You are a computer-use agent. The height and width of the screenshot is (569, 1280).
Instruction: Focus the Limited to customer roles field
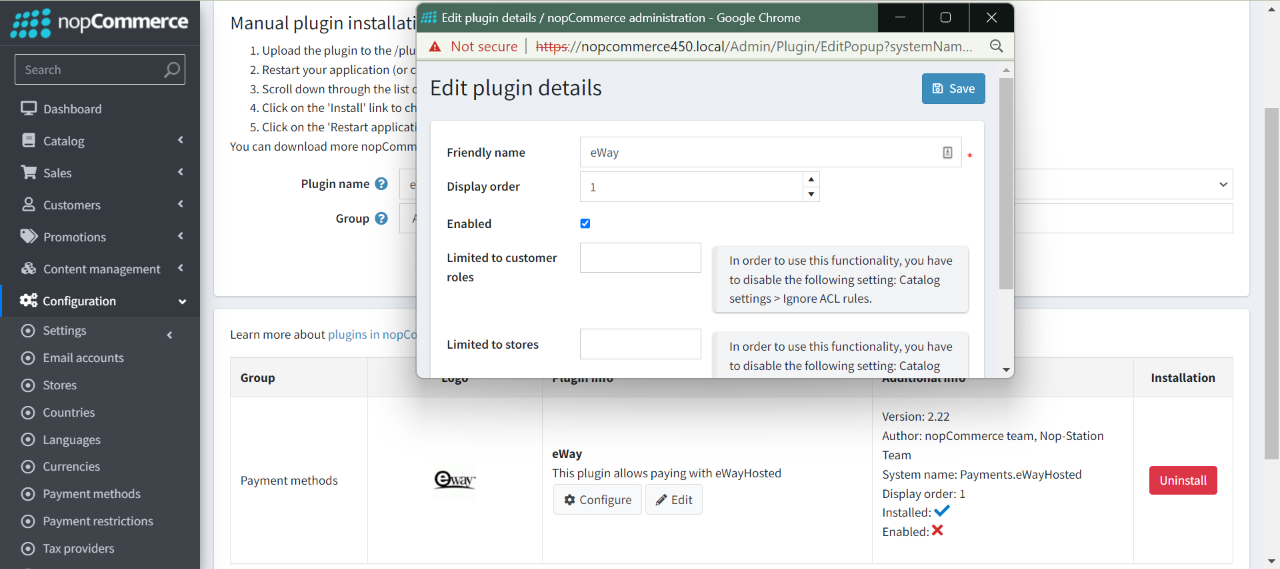pyautogui.click(x=640, y=258)
